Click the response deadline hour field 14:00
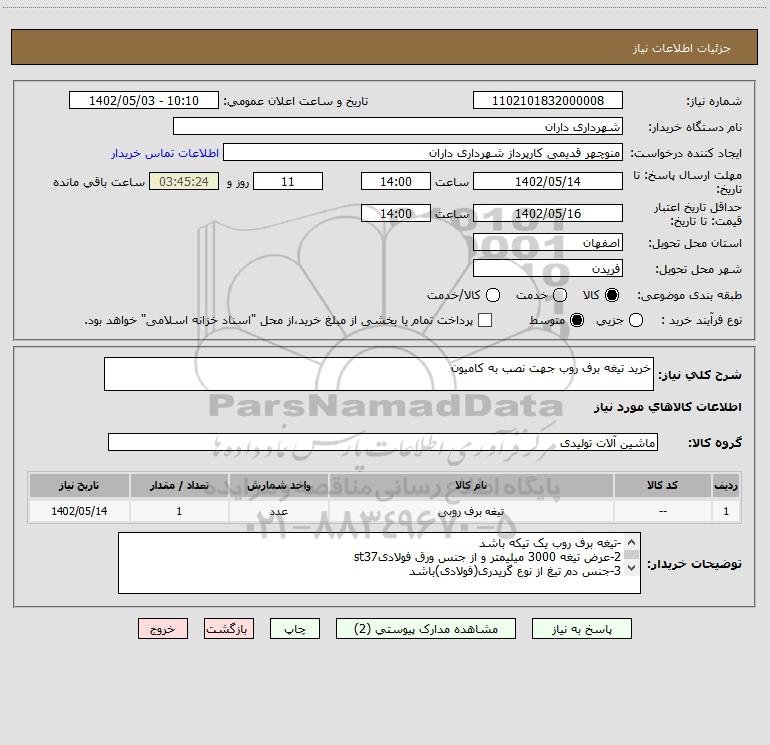This screenshot has height=745, width=770. (396, 181)
